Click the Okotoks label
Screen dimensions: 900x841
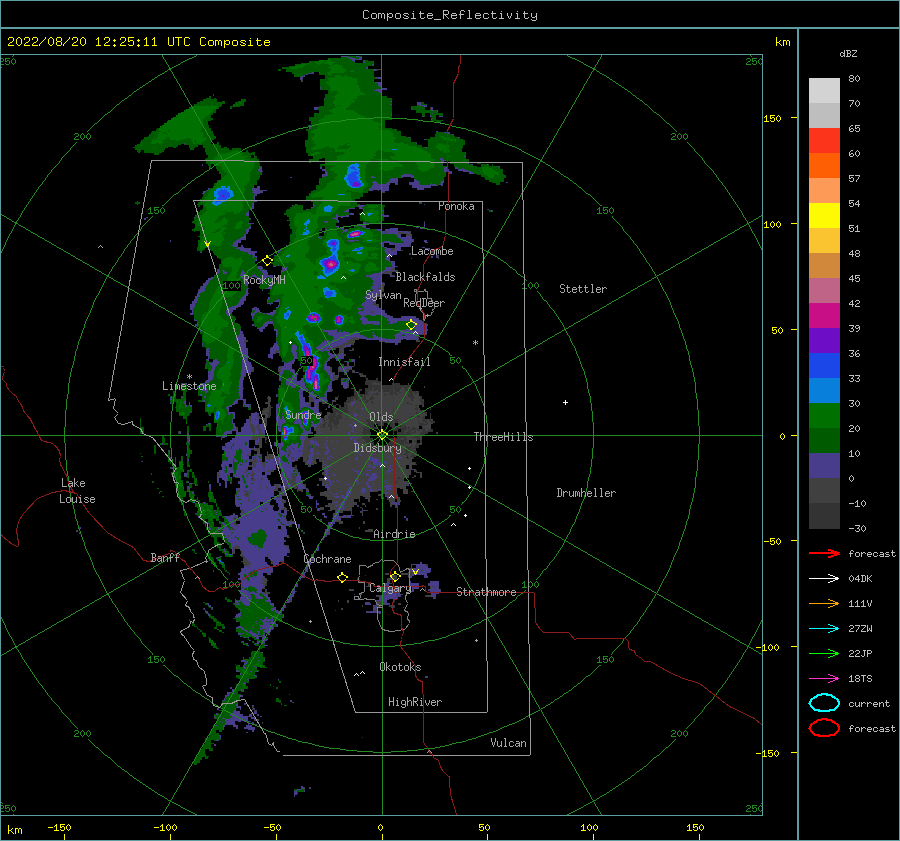coord(400,666)
